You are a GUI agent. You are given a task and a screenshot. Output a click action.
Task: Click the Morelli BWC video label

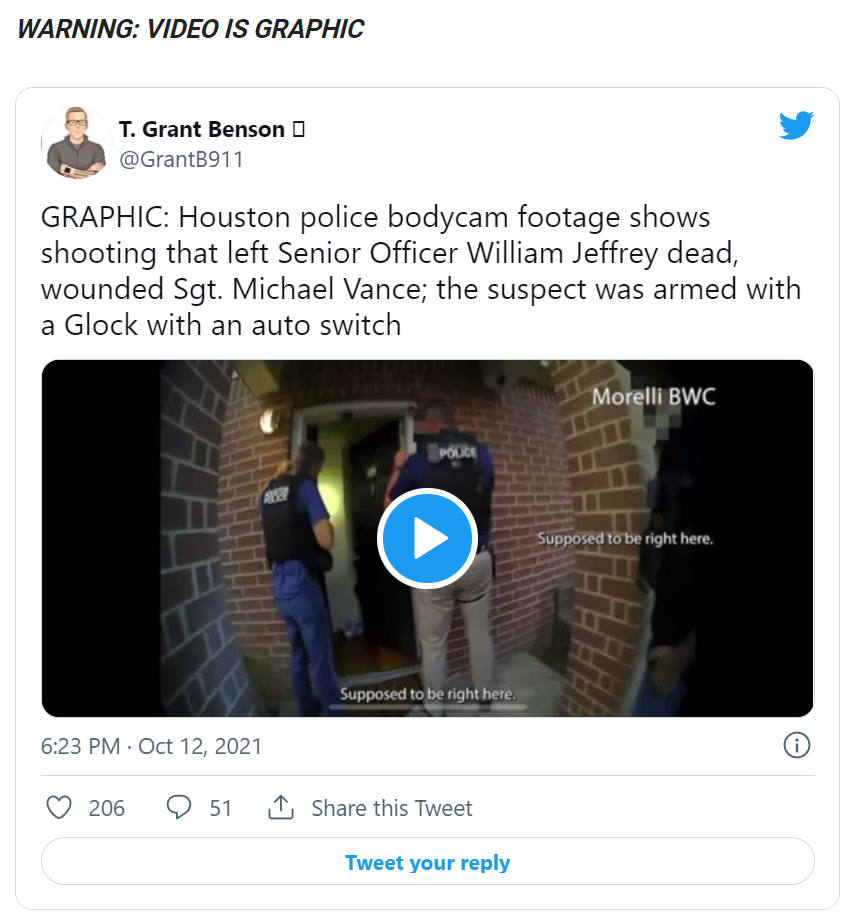[x=653, y=396]
